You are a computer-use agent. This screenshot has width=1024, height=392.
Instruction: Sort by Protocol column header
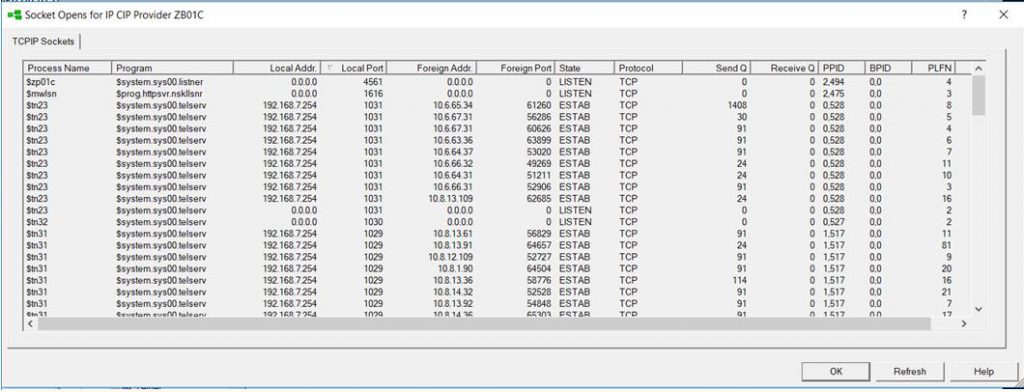coord(648,68)
